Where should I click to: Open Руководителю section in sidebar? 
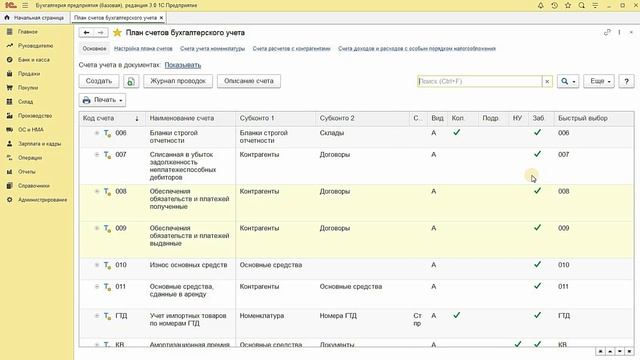(x=36, y=46)
